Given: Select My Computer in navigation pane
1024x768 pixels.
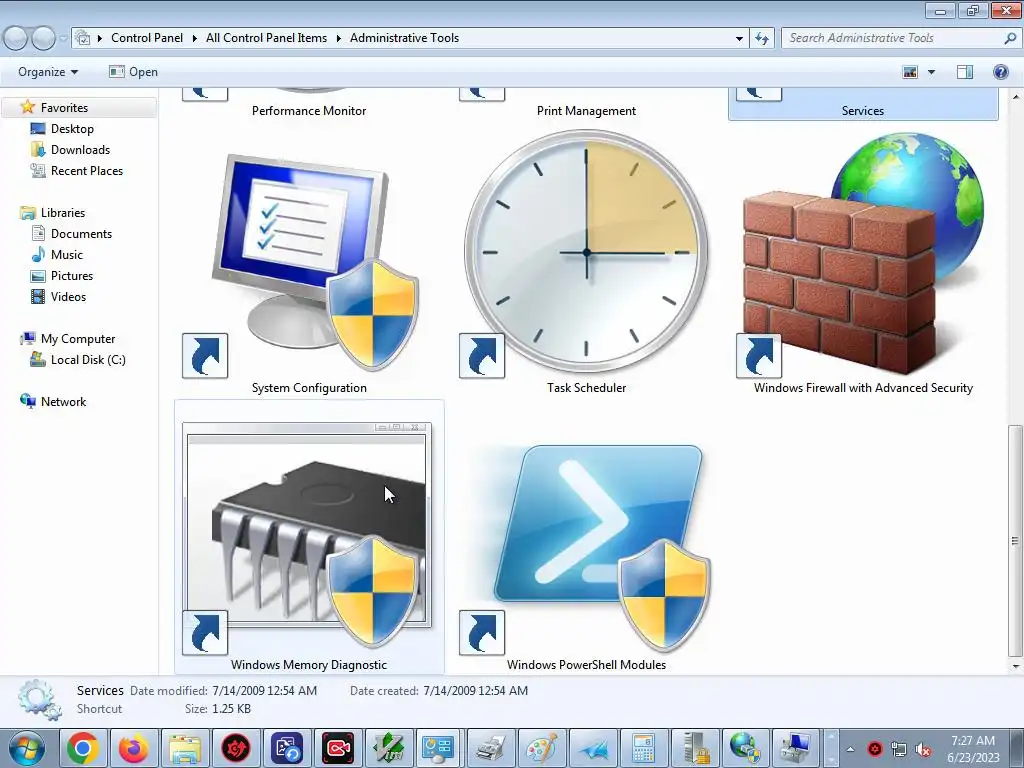Looking at the screenshot, I should point(78,339).
